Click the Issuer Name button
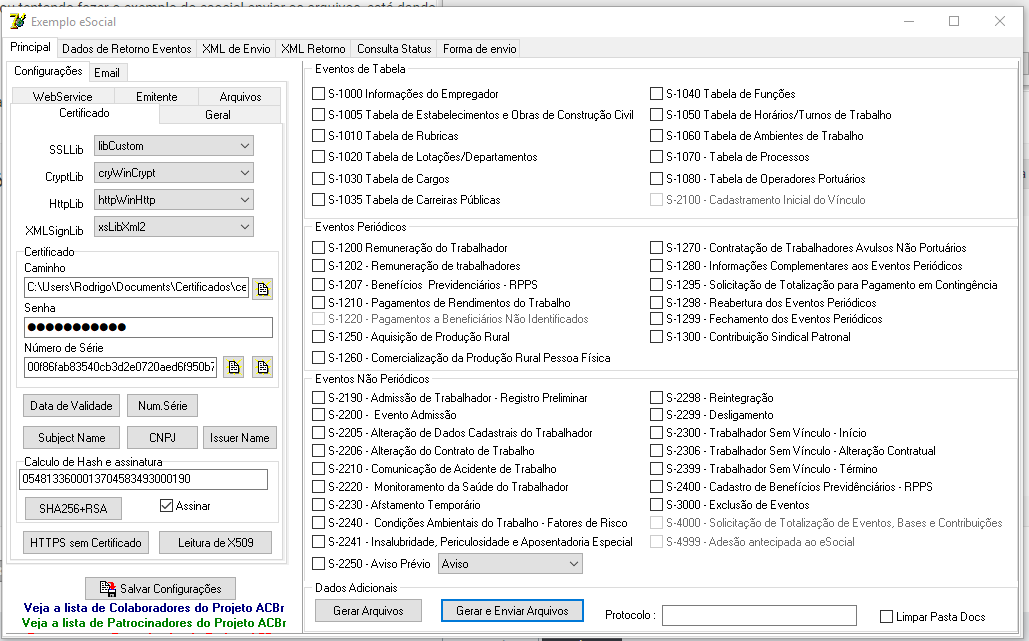Image resolution: width=1029 pixels, height=641 pixels. (240, 438)
